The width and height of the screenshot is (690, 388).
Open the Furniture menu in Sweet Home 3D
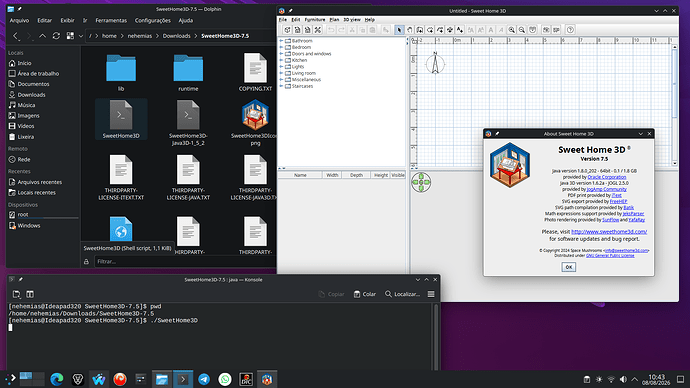coord(315,20)
